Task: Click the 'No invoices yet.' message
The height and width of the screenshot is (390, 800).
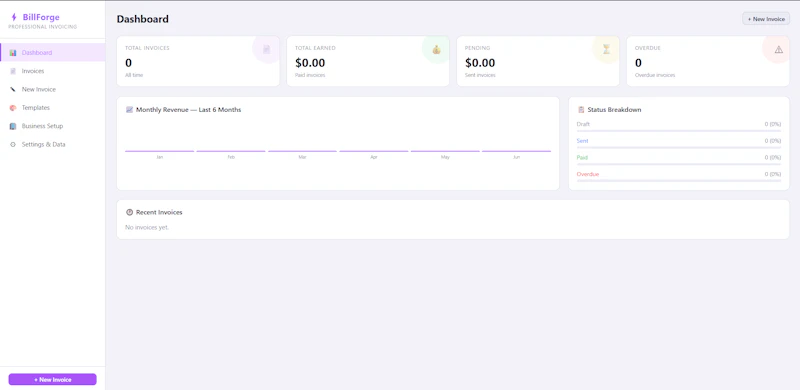Action: 147,227
